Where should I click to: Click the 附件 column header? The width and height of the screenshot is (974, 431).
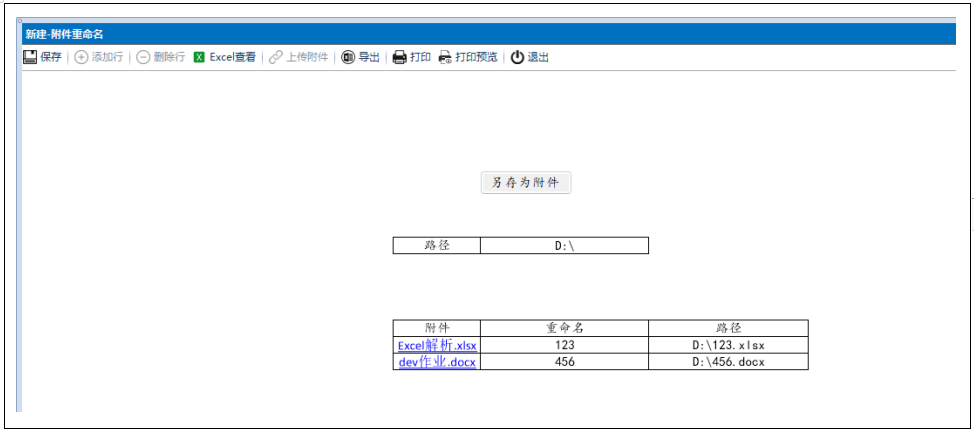pos(437,328)
